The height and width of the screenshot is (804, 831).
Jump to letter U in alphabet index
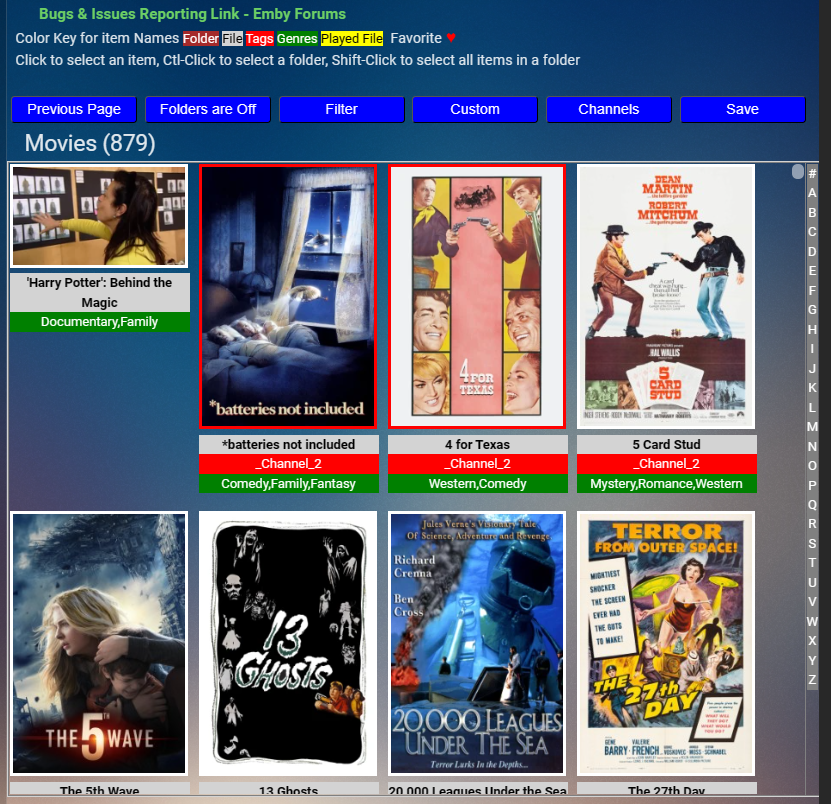[812, 582]
